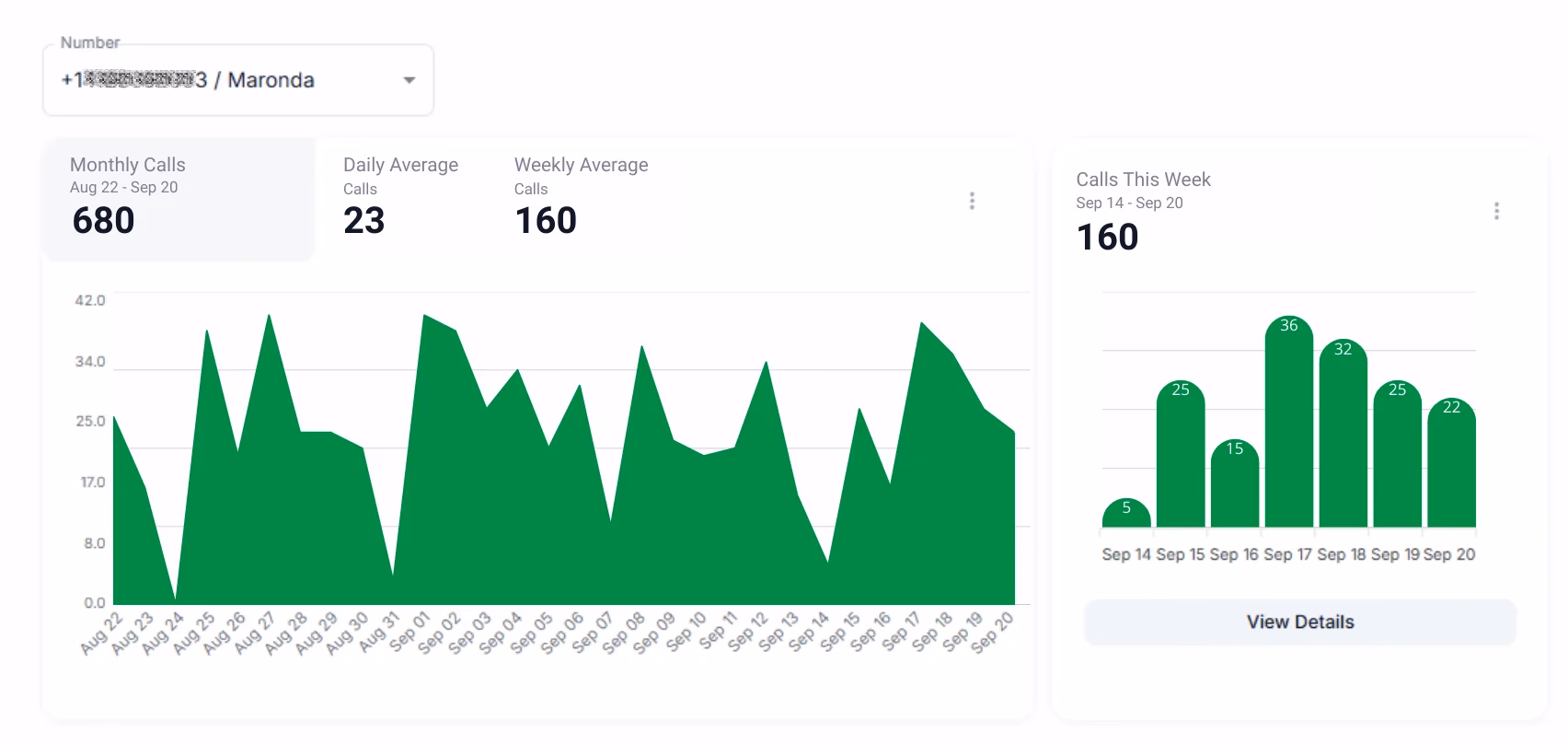
Task: Click the Sep 17 bar showing 36
Action: (1289, 422)
